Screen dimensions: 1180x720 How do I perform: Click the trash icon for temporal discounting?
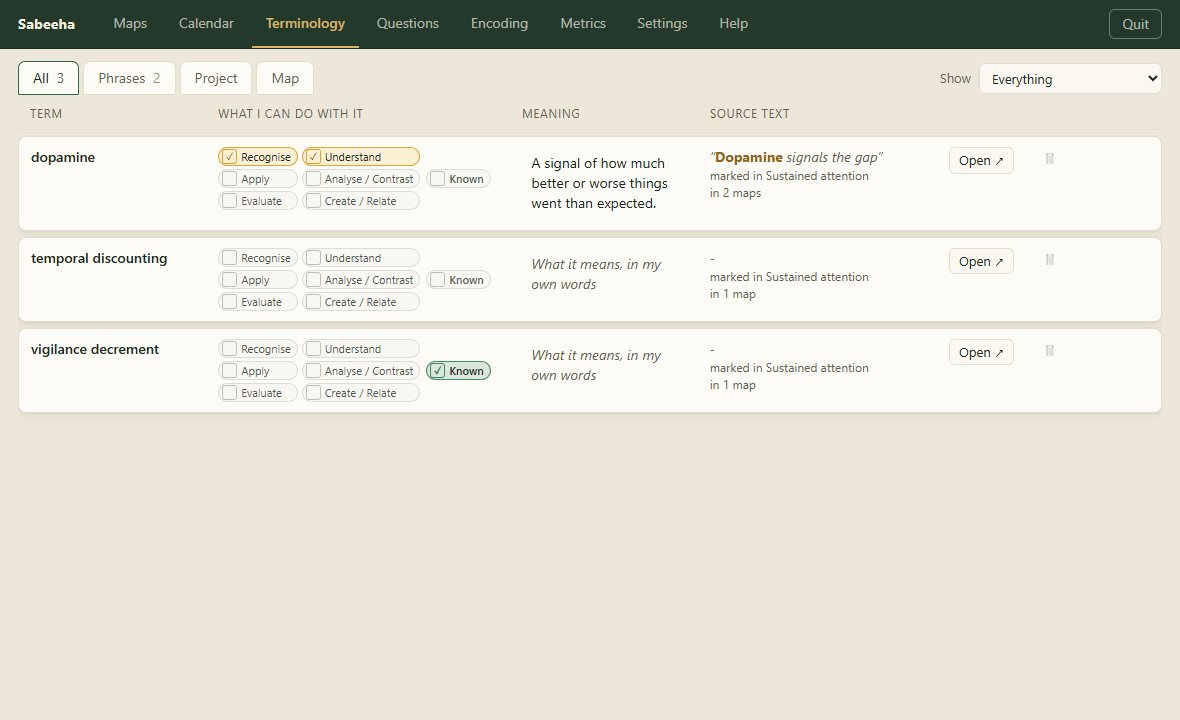[x=1050, y=260]
